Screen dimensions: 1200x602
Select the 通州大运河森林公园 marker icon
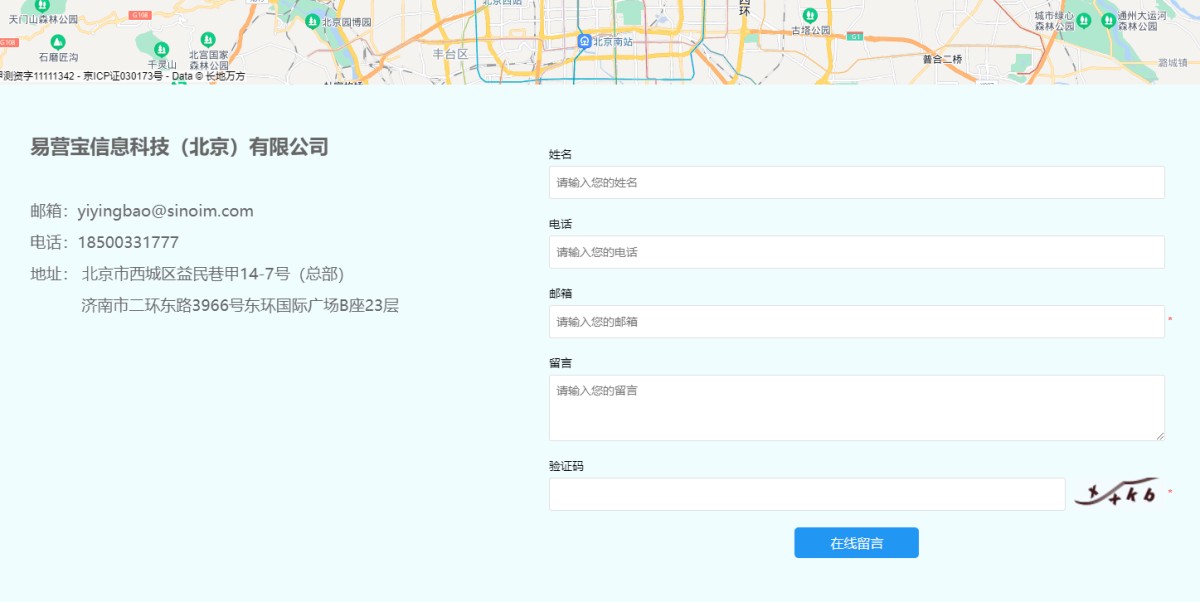[1108, 20]
